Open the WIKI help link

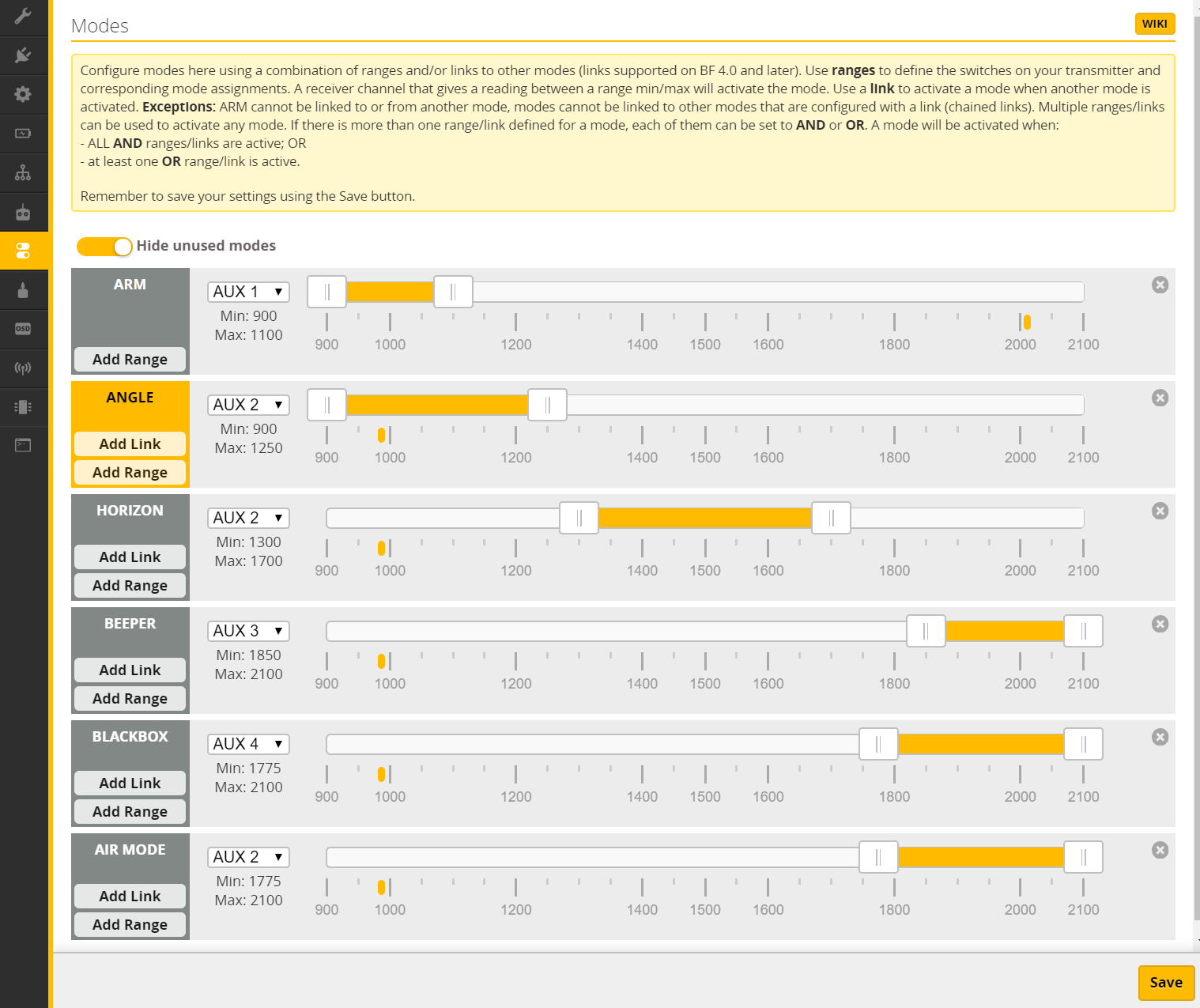coord(1154,24)
